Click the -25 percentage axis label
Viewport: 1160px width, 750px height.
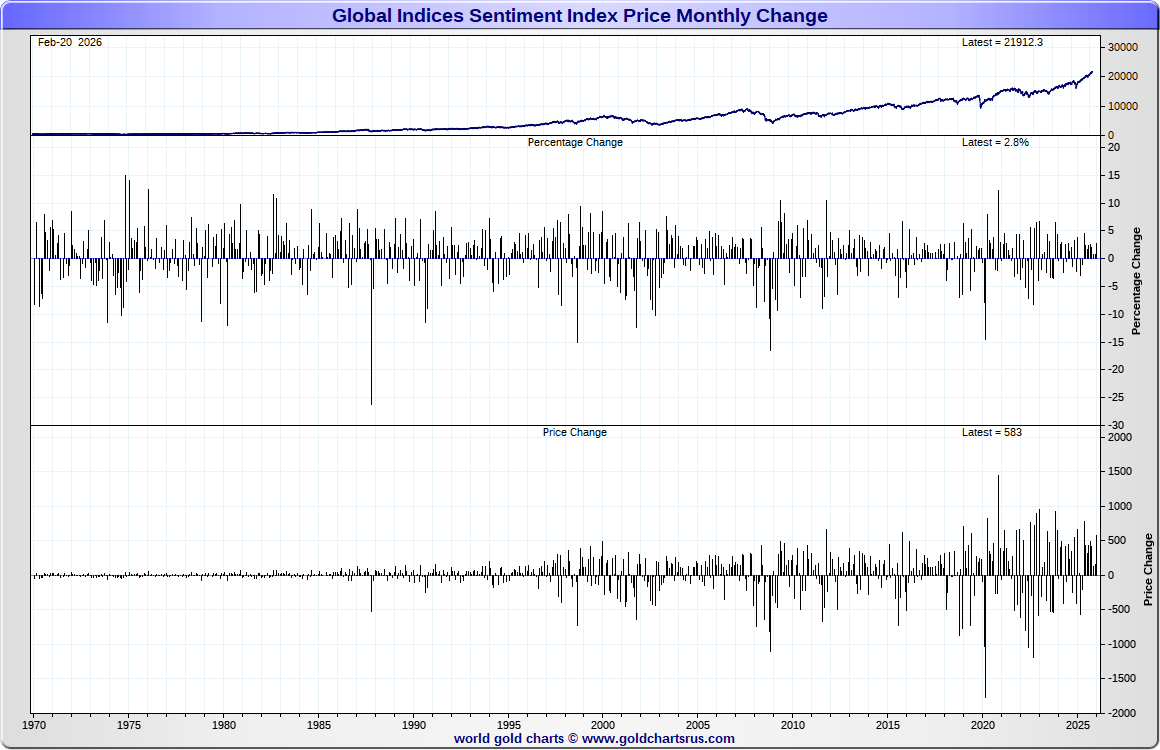point(1115,398)
